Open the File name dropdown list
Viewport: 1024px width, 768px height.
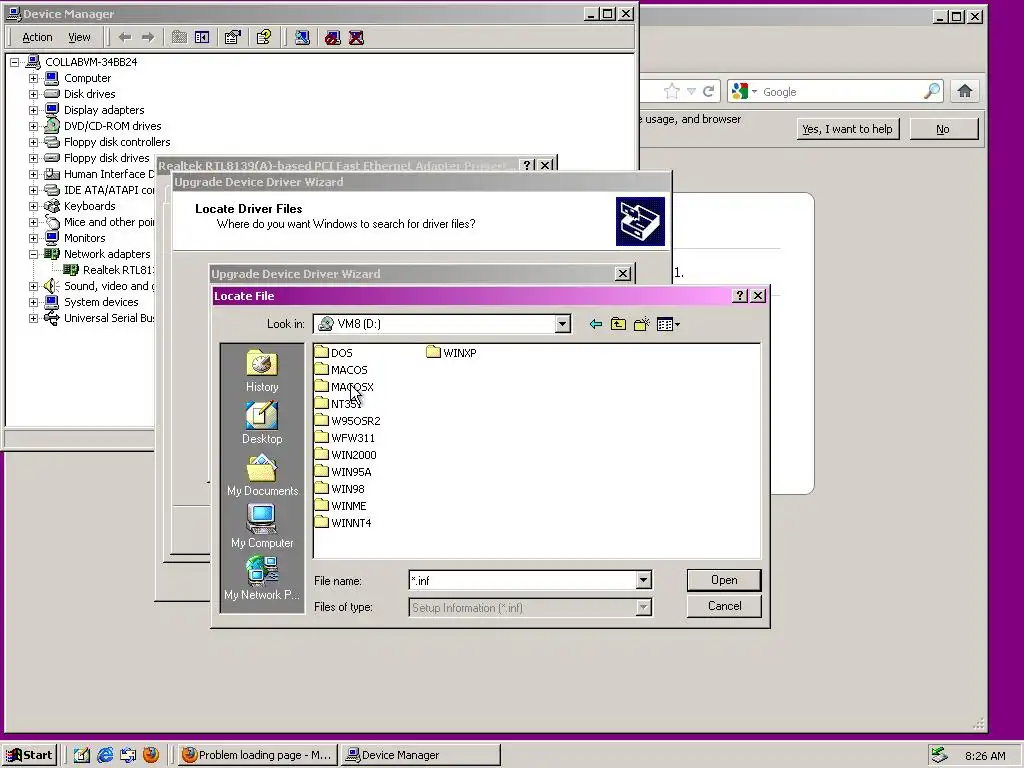tap(643, 580)
